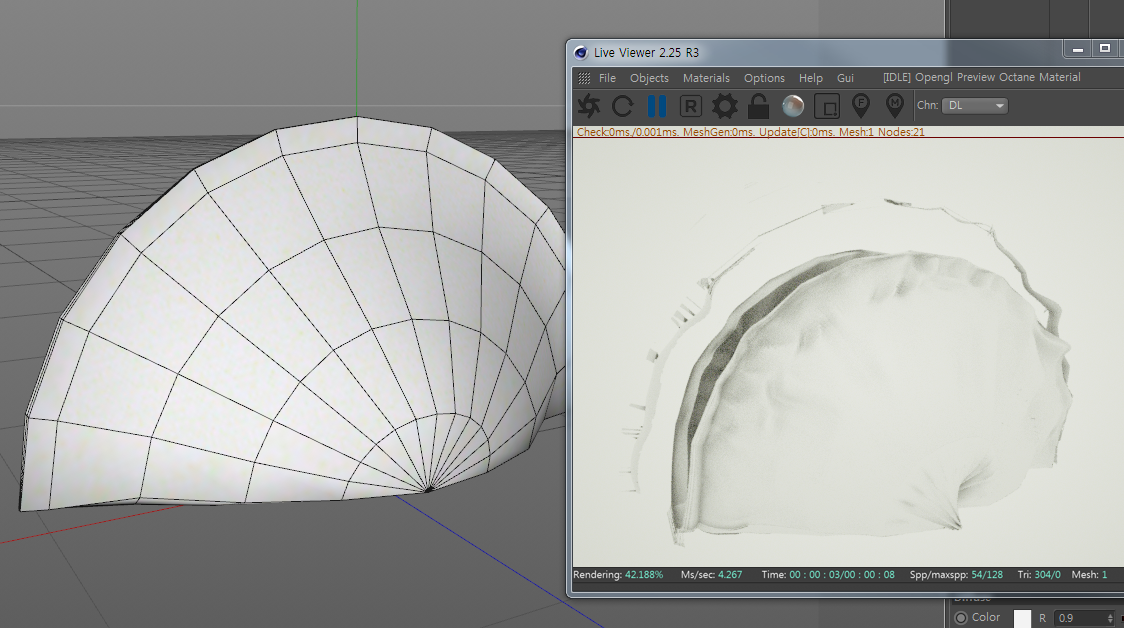Open the Chn channel dropdown showing DL

coord(975,106)
